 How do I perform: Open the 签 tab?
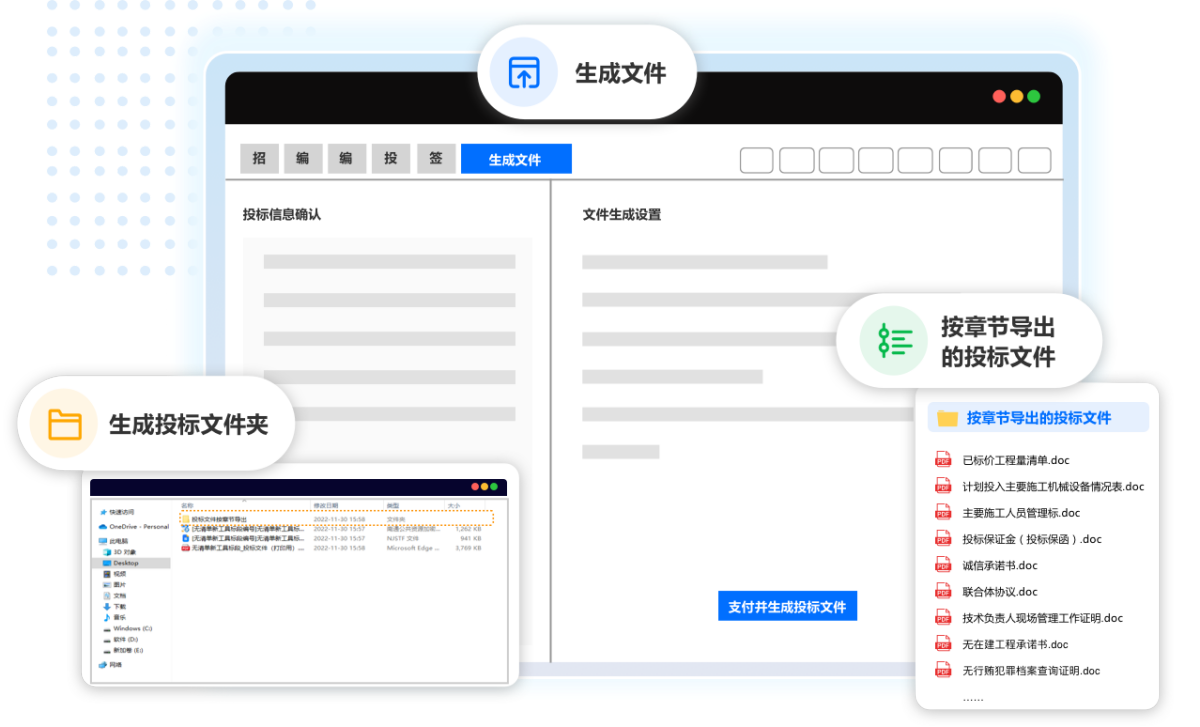click(436, 159)
